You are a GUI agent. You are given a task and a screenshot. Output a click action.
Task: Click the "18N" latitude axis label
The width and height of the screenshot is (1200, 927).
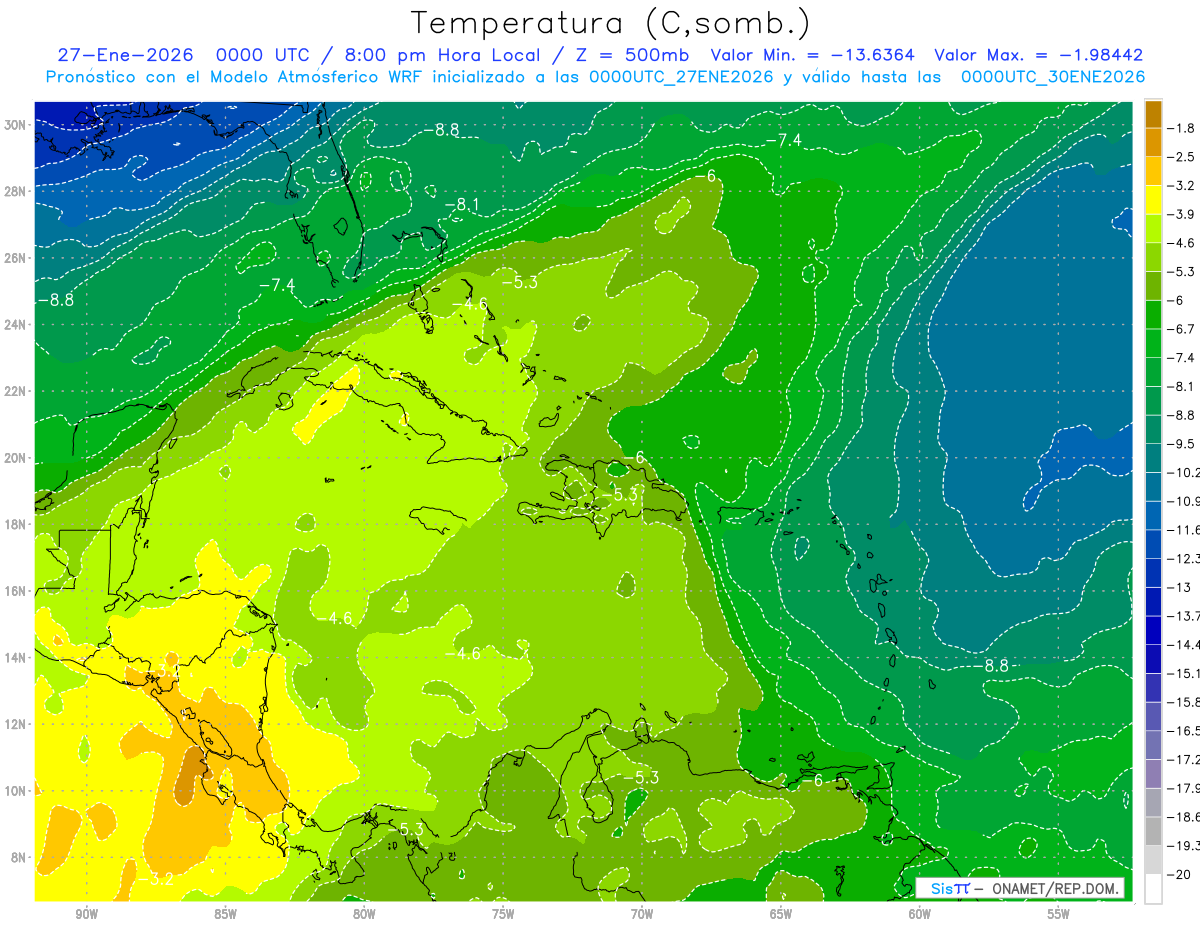[16, 524]
